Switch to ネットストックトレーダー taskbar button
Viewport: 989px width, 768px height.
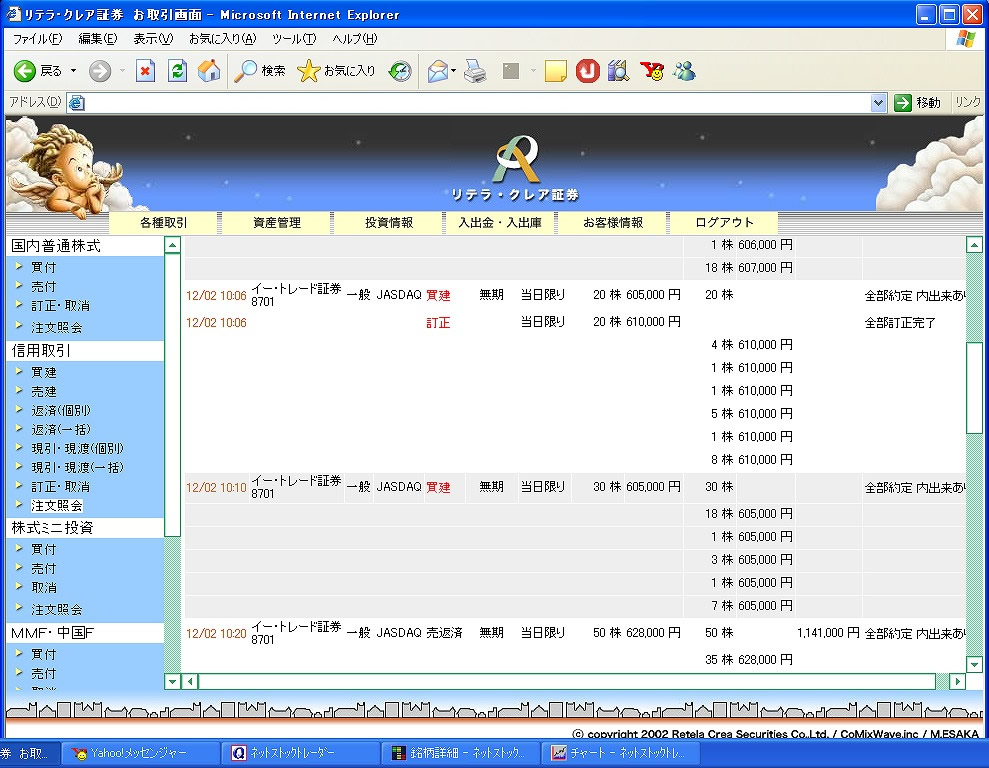301,753
